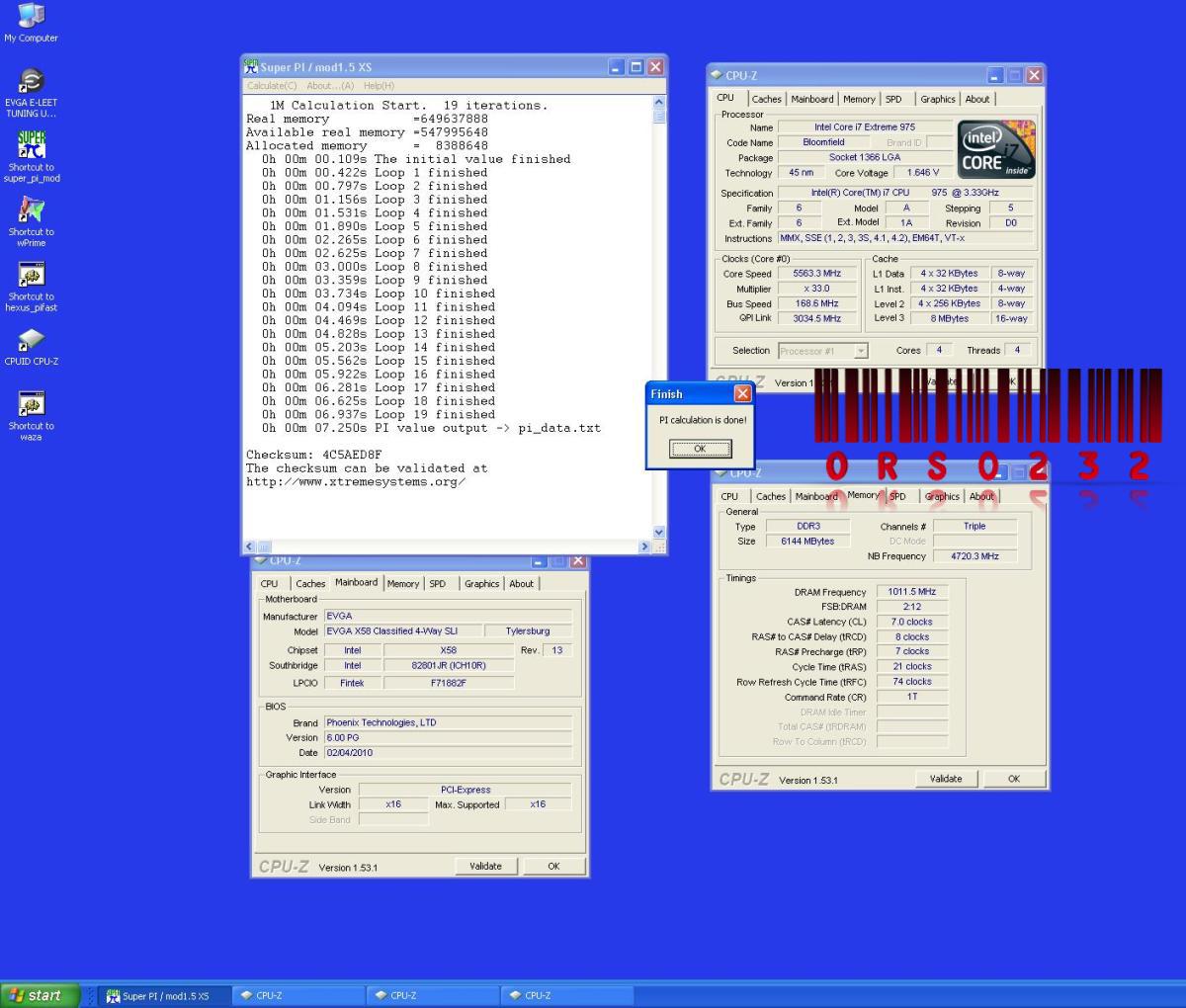1186x1008 pixels.
Task: Click right arrow of Super PI horizontal scrollbar
Action: [x=645, y=546]
